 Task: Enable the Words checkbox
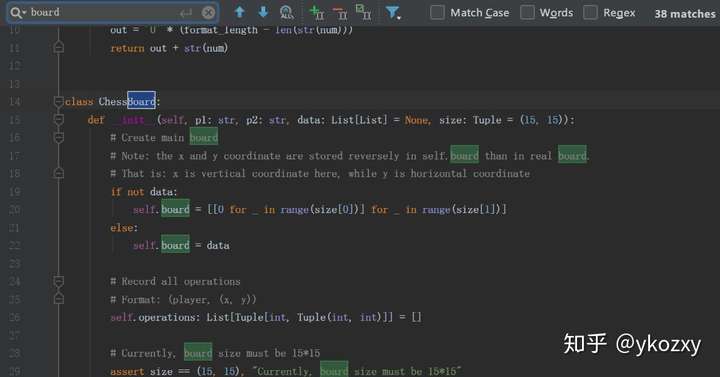click(527, 12)
